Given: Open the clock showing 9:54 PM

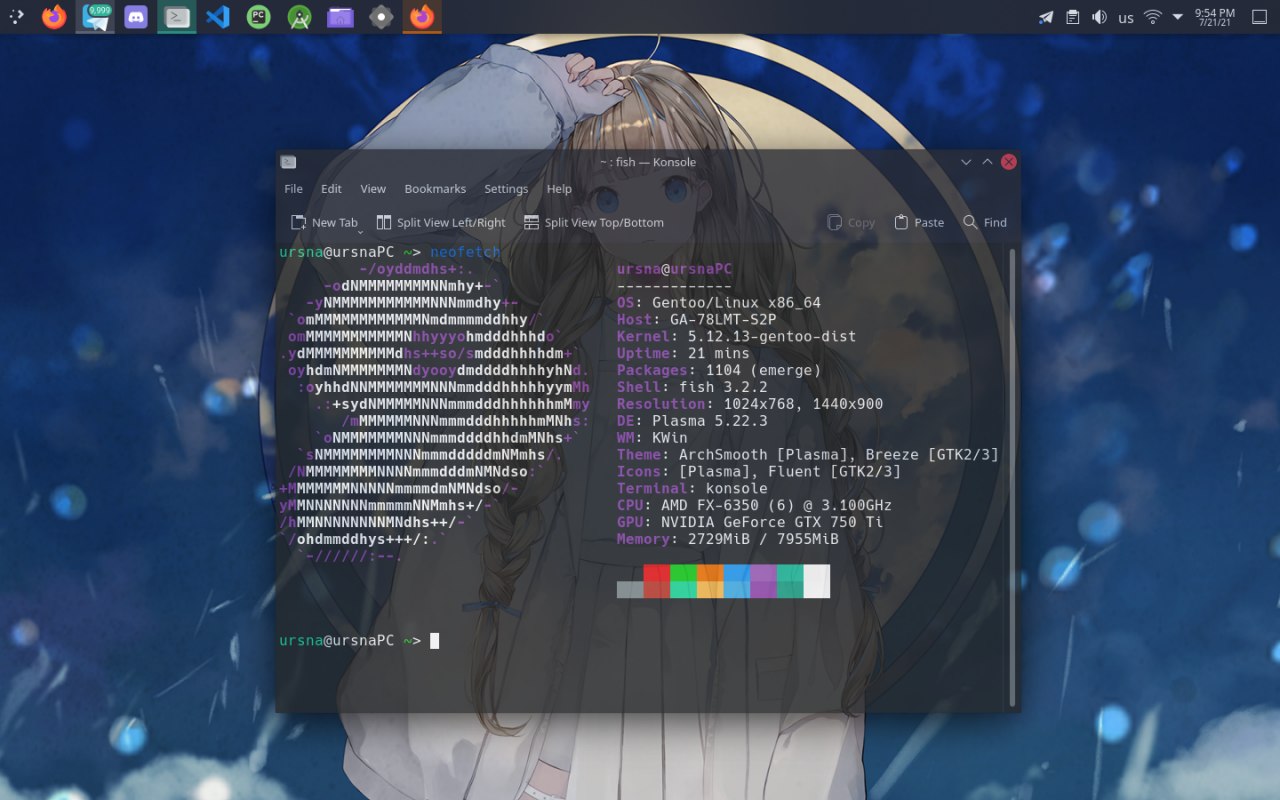Looking at the screenshot, I should coord(1215,17).
